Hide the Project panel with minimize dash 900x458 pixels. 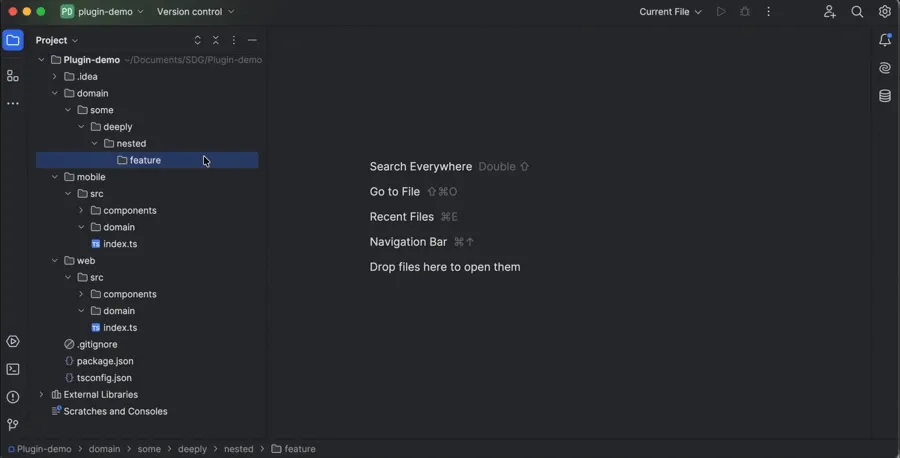point(252,41)
